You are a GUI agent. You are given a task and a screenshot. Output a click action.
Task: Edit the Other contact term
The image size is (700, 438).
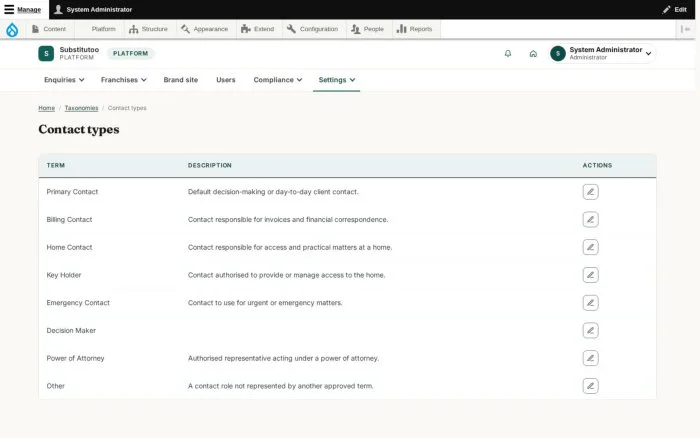(590, 386)
